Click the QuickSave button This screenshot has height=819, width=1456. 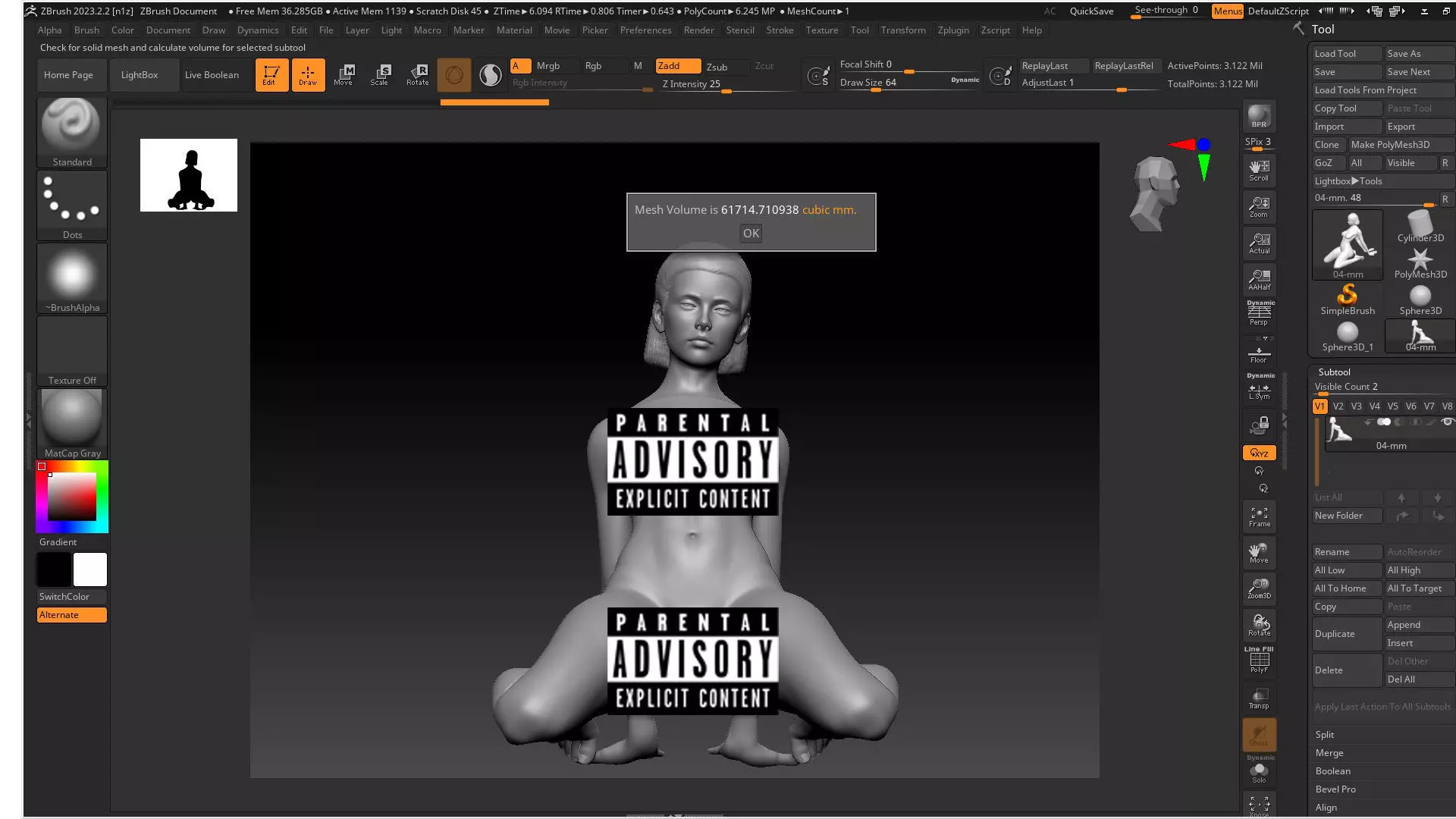(x=1091, y=11)
